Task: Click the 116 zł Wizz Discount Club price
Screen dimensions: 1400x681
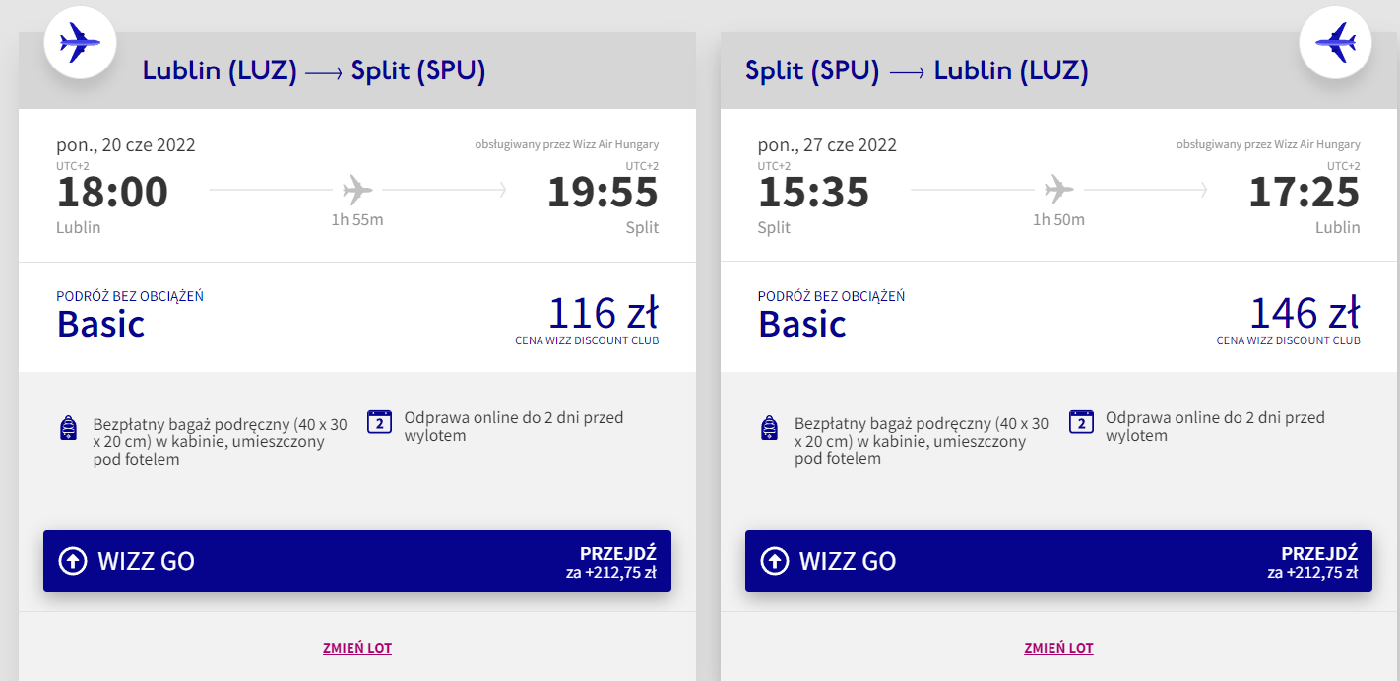Action: tap(603, 314)
